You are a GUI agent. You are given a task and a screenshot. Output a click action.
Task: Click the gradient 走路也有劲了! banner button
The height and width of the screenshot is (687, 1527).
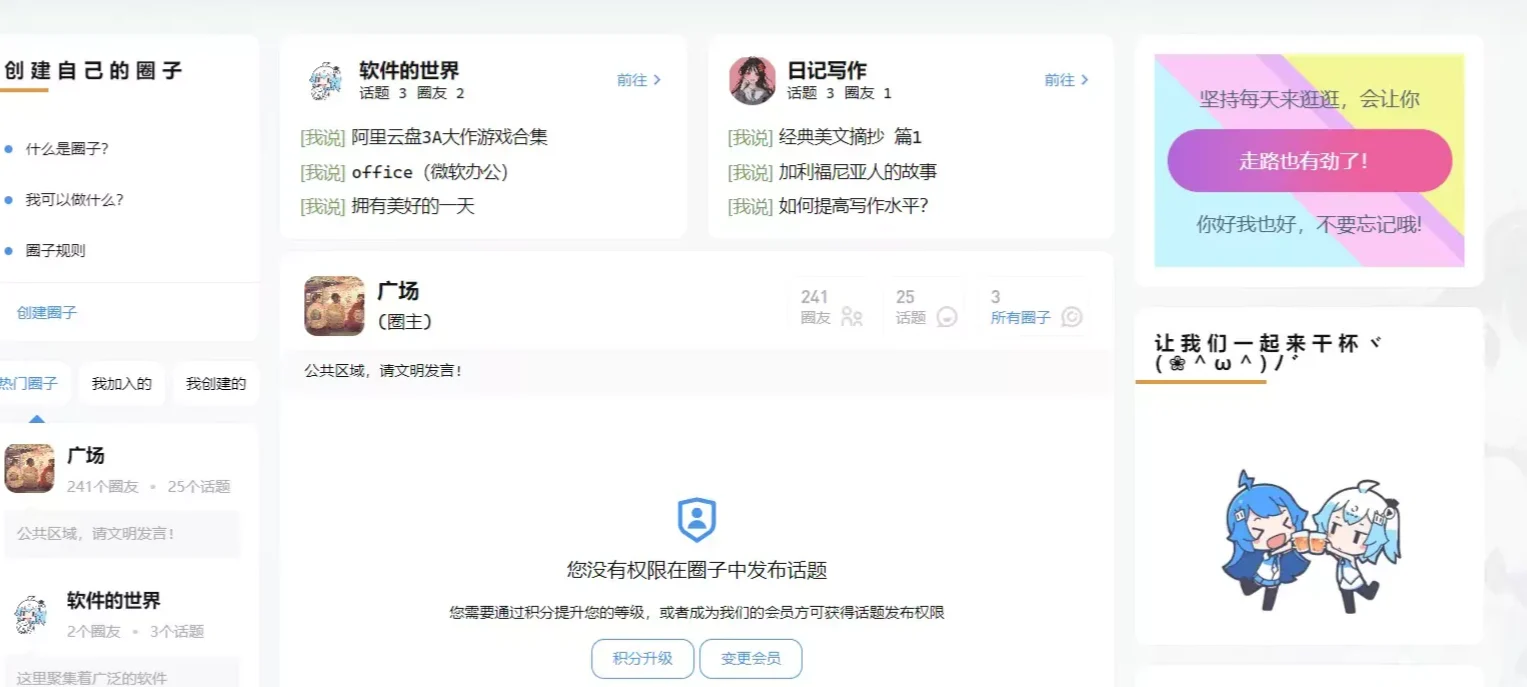pyautogui.click(x=1309, y=161)
